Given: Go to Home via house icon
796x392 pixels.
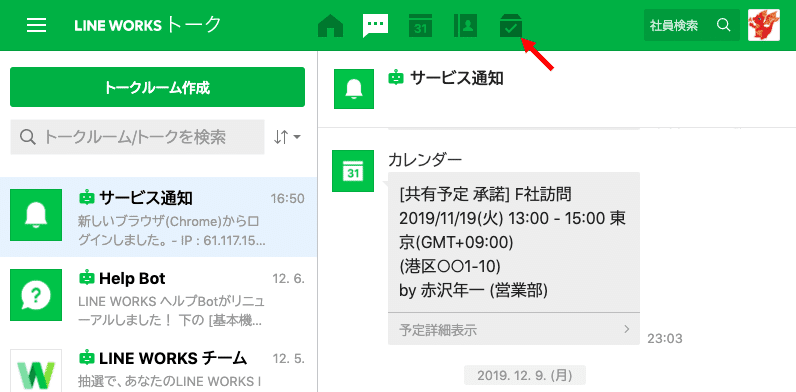Looking at the screenshot, I should [x=330, y=26].
